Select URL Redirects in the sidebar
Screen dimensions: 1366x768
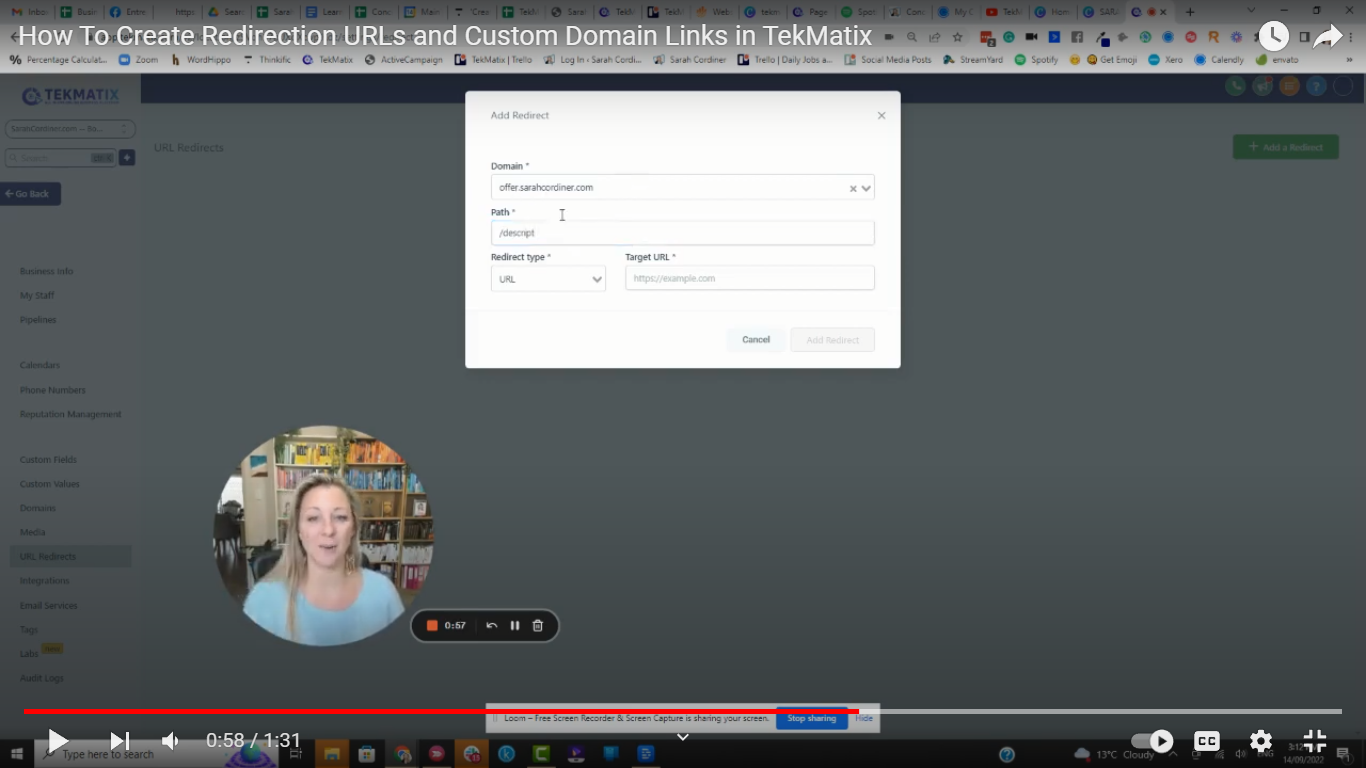[70, 556]
